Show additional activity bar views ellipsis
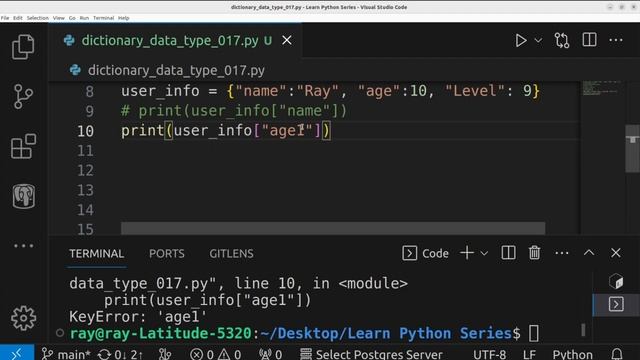This screenshot has height=360, width=640. coord(24,246)
